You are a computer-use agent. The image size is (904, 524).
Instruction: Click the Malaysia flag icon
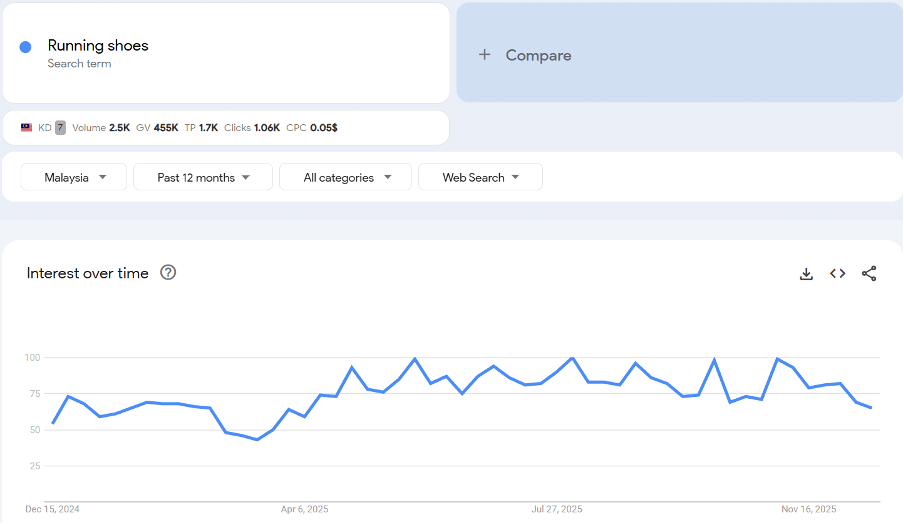(x=26, y=128)
